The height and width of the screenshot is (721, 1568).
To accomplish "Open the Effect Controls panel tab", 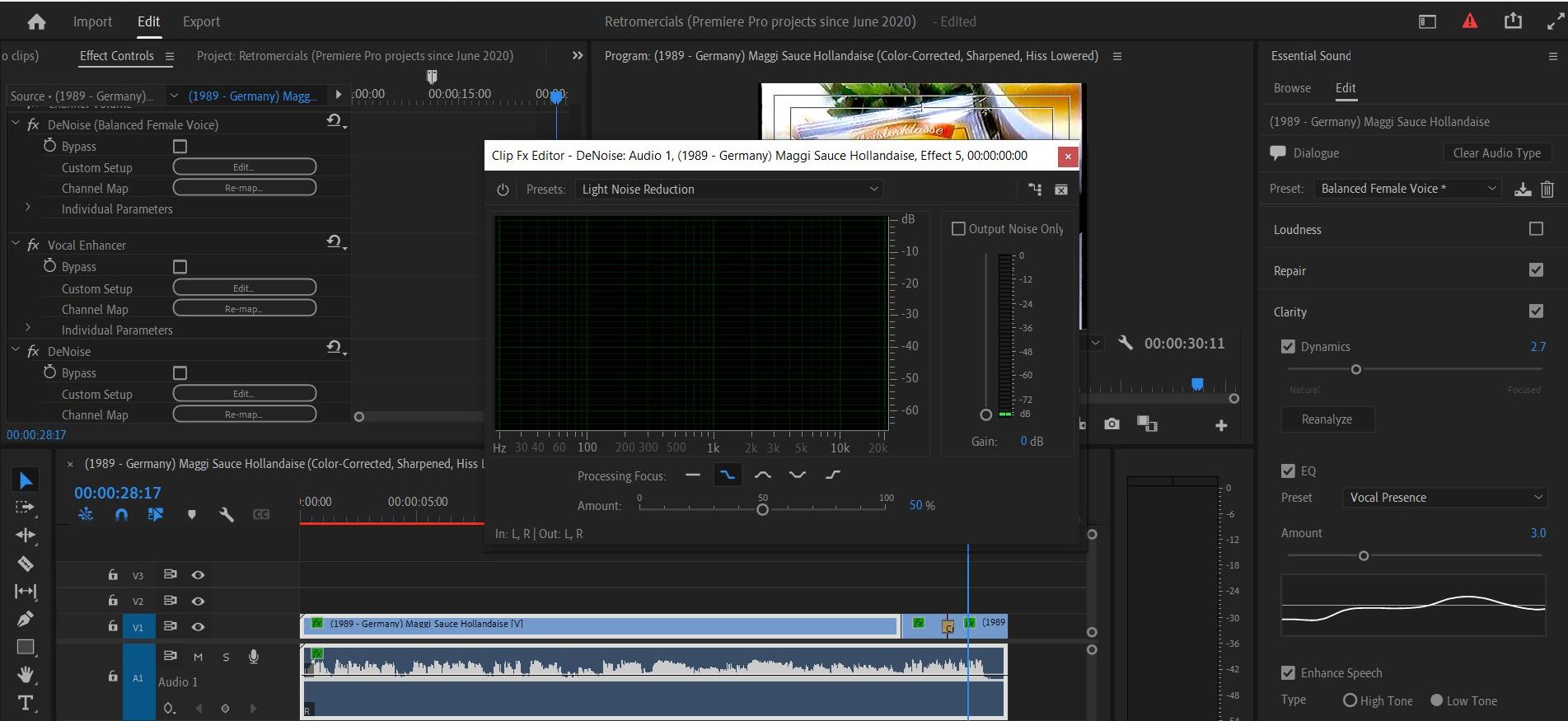I will [117, 56].
